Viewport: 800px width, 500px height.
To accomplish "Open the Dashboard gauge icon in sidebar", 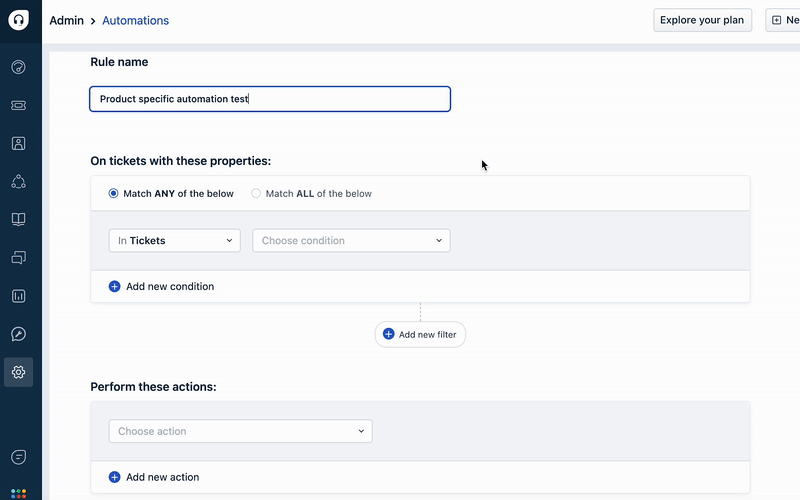I will click(x=19, y=67).
